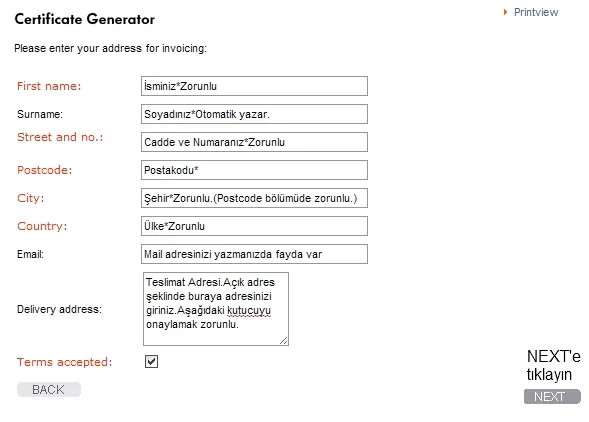Click the Delivery address text area
Viewport: 589px width, 422px height.
(x=216, y=309)
